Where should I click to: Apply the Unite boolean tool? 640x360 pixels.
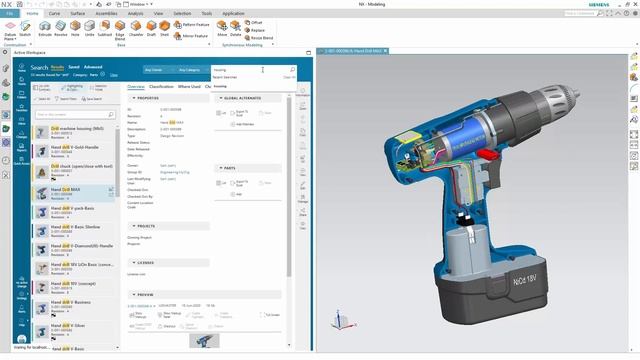[x=89, y=29]
